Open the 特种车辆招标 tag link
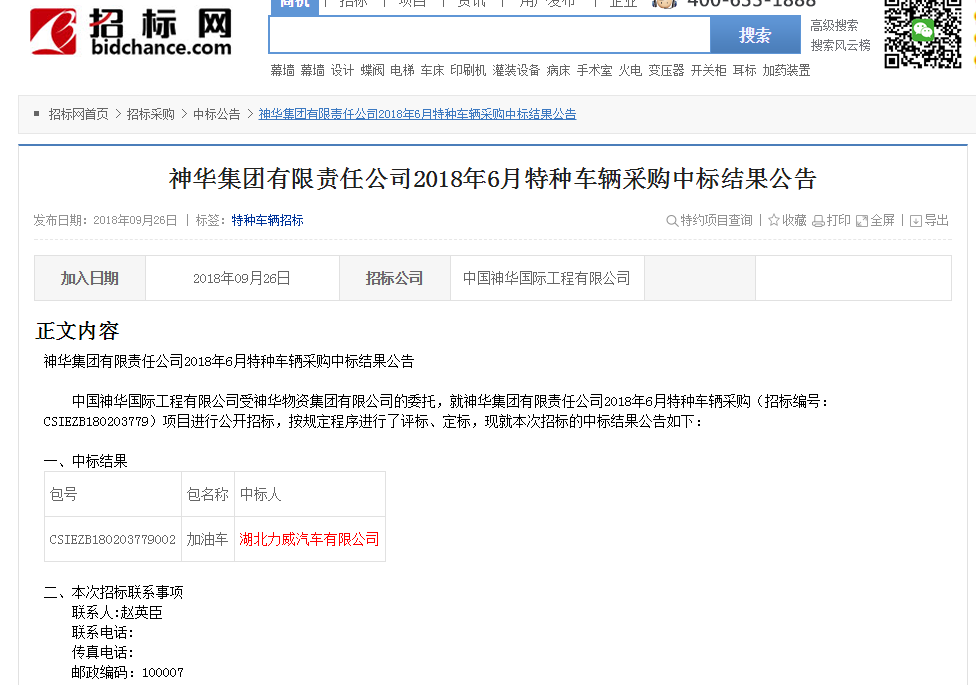Image resolution: width=976 pixels, height=685 pixels. (268, 220)
